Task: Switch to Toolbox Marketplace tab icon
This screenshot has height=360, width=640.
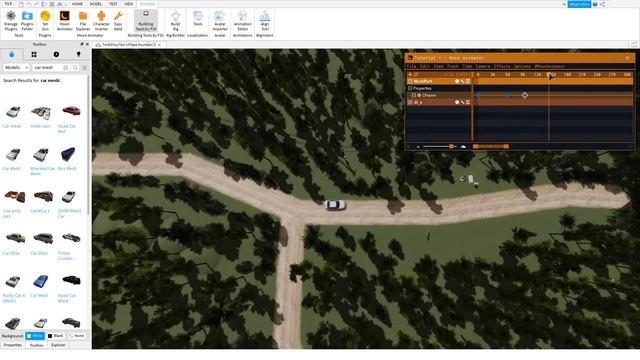Action: pos(11,54)
